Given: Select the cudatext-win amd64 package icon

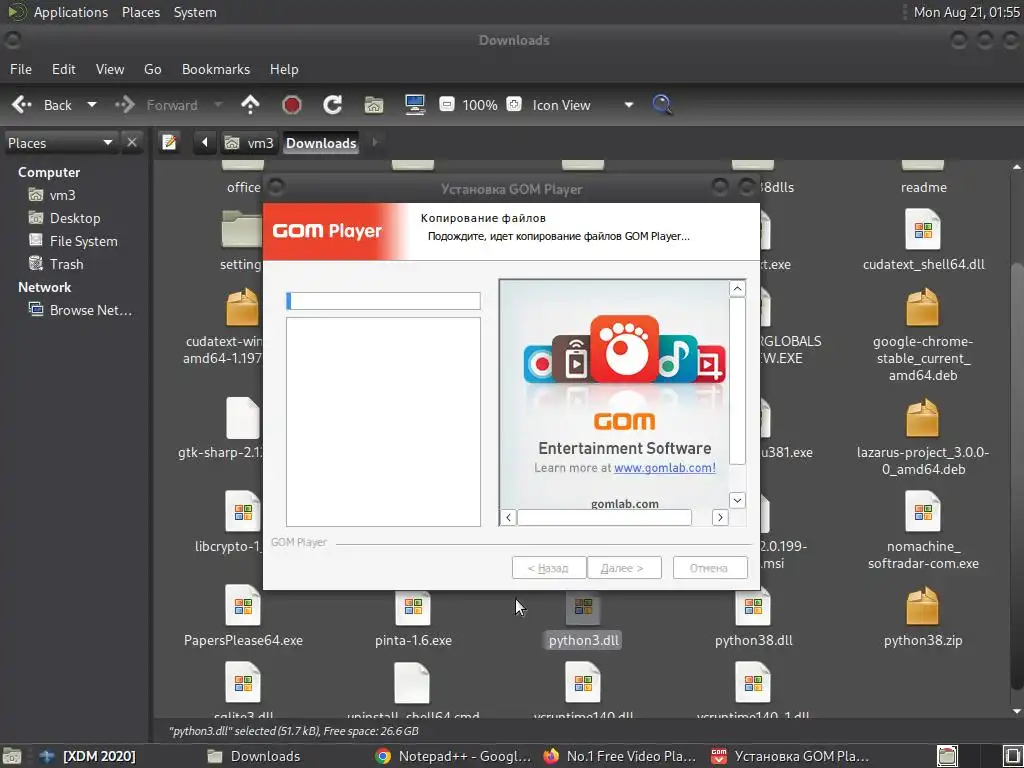Looking at the screenshot, I should click(243, 308).
